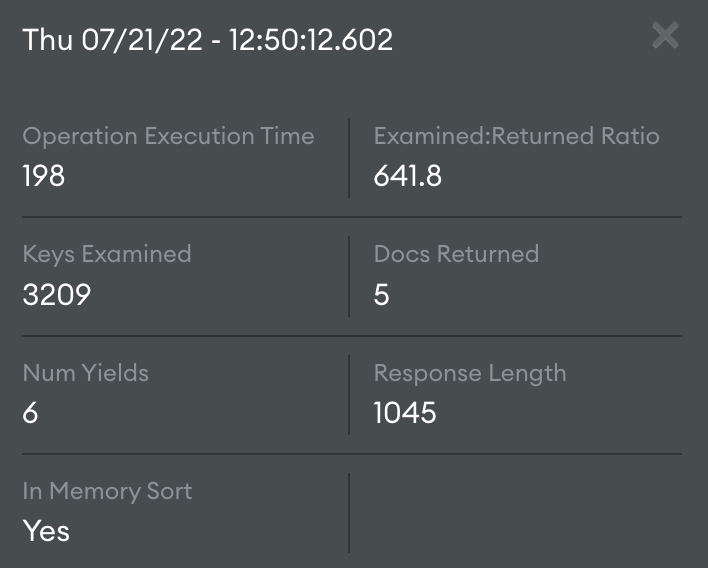This screenshot has width=708, height=568.
Task: Select the execution time value 198
Action: click(44, 176)
